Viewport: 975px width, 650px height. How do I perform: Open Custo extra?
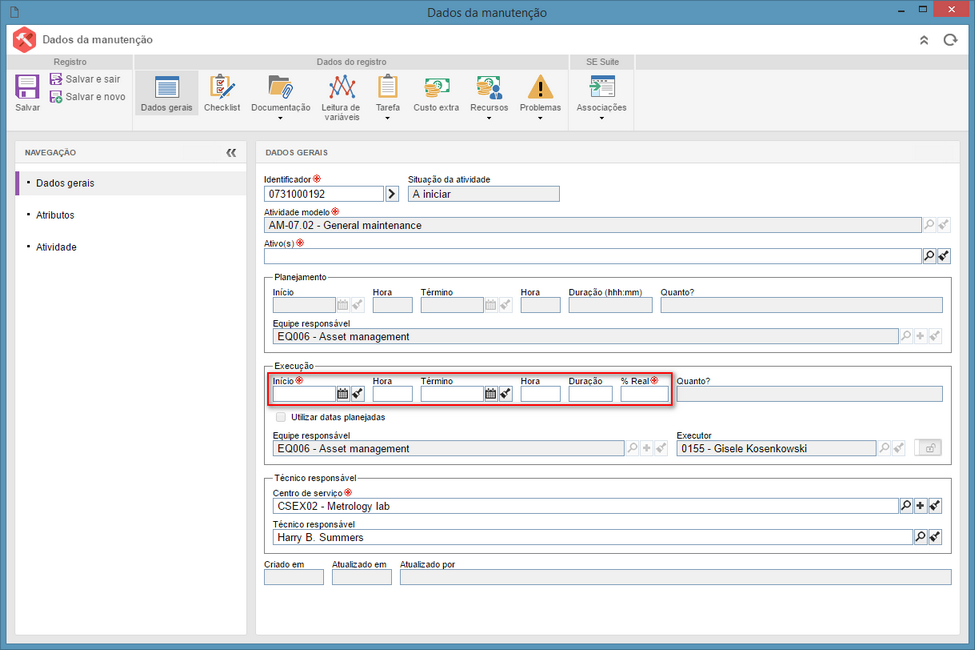click(x=436, y=93)
